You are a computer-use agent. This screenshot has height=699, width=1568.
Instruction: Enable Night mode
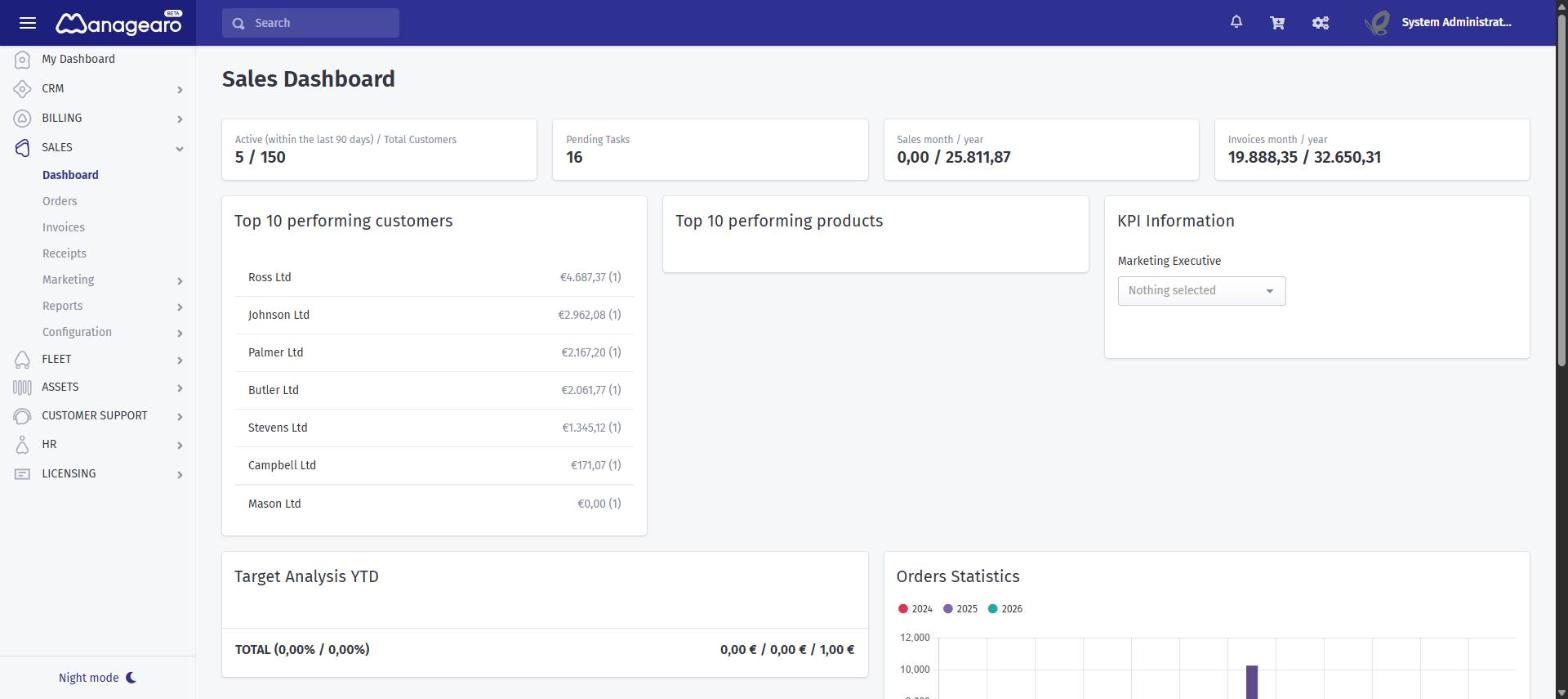click(x=97, y=678)
